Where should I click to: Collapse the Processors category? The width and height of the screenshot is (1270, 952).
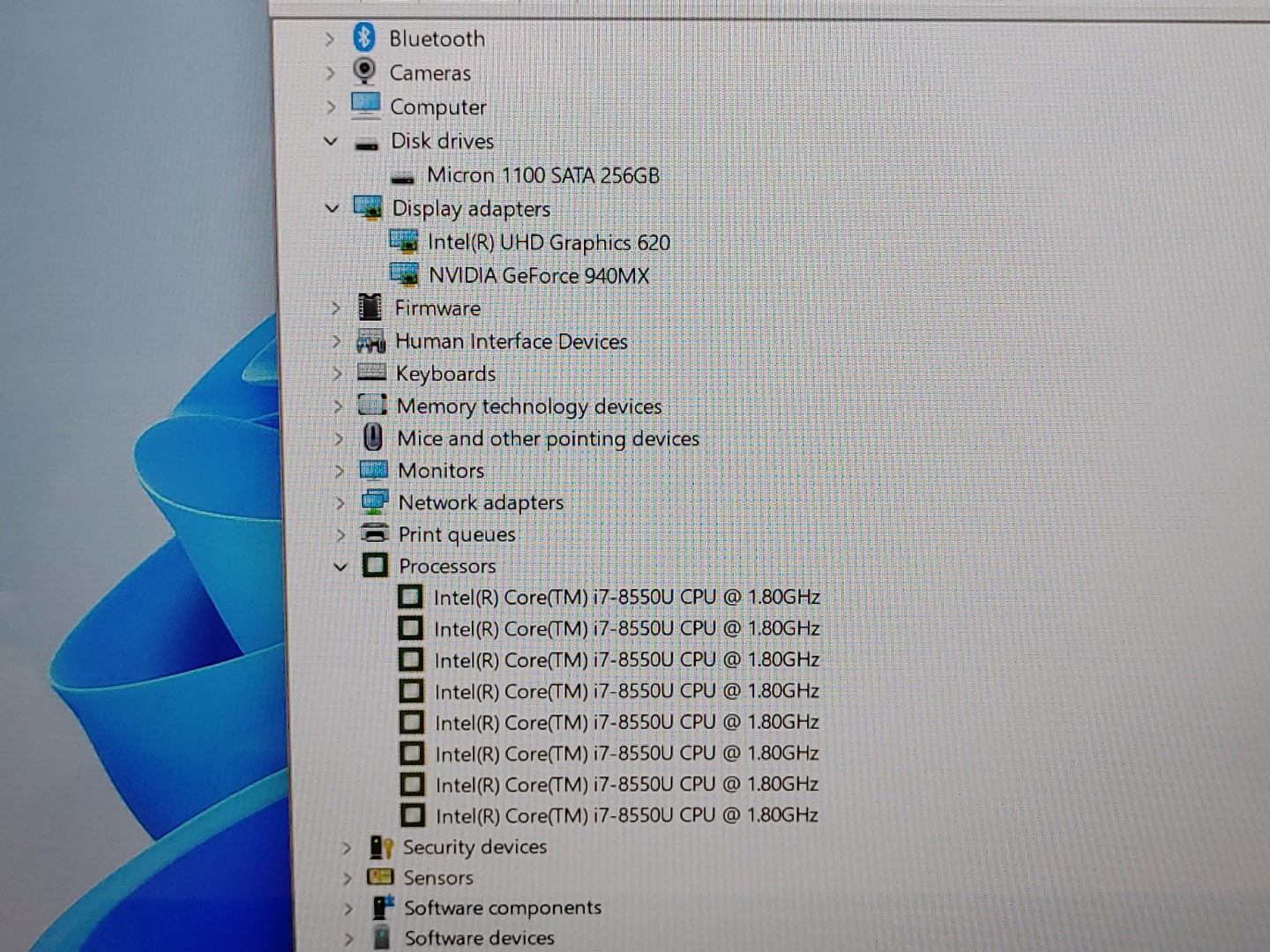click(x=340, y=566)
